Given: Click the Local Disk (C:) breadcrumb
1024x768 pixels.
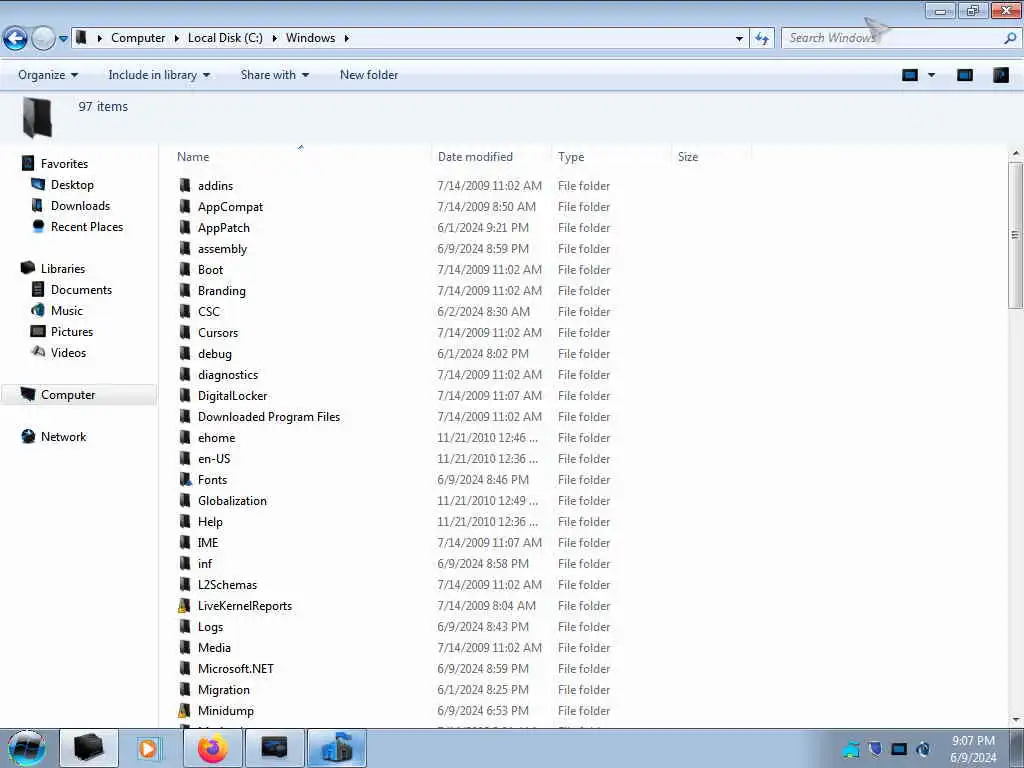Looking at the screenshot, I should coord(225,38).
